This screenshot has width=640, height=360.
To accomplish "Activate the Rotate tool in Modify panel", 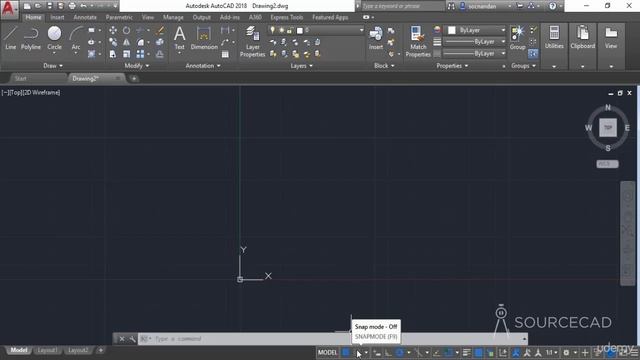I will pyautogui.click(x=127, y=30).
